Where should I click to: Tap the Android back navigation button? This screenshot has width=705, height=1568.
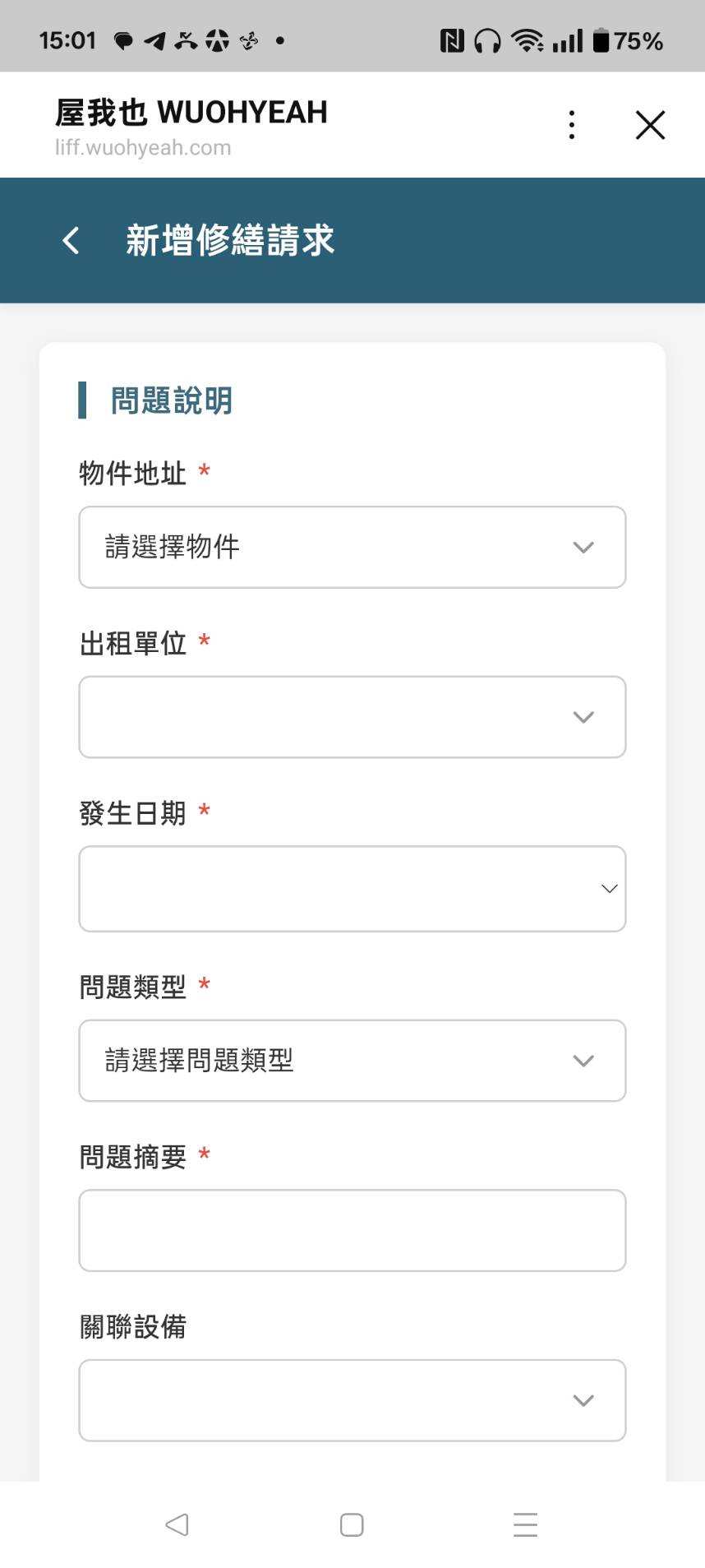click(x=177, y=1524)
